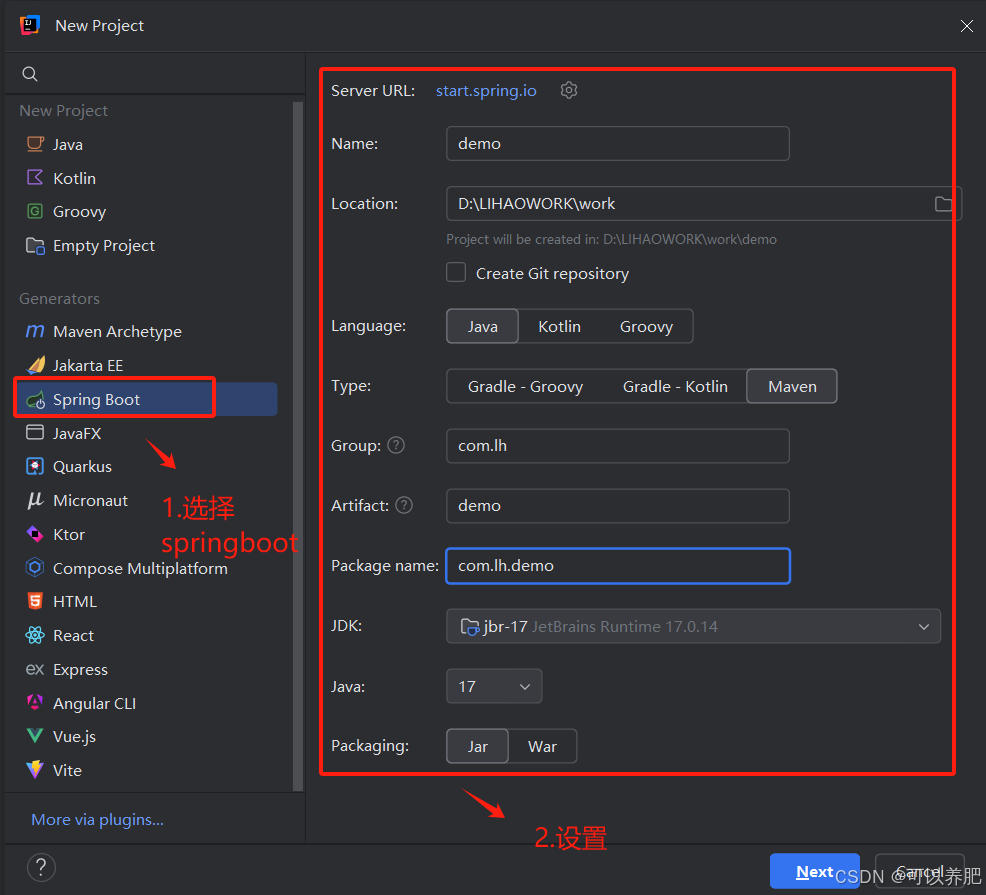Click the Maven Archetype m icon
986x895 pixels.
[35, 331]
